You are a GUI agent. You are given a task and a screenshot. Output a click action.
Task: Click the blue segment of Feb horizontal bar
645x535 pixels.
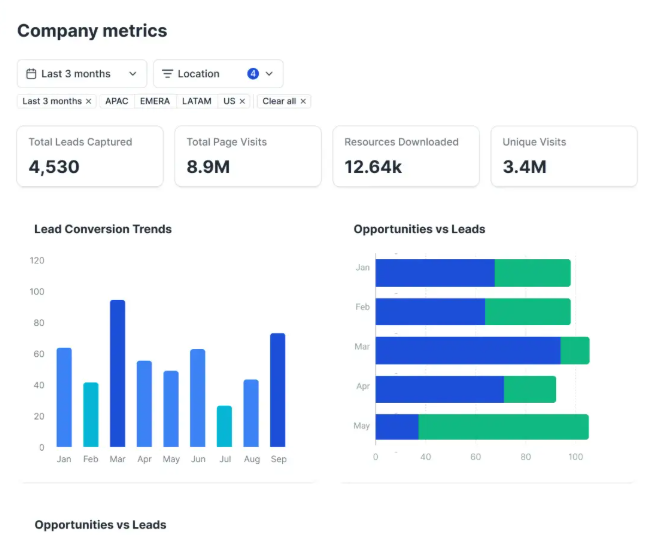tap(430, 312)
